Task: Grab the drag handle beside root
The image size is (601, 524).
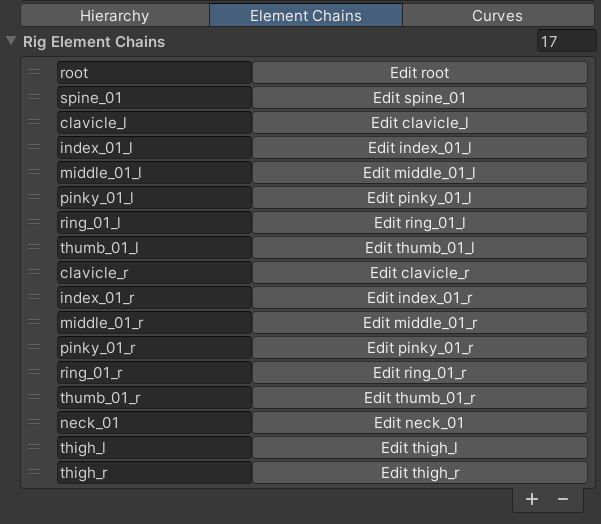Action: (x=34, y=73)
